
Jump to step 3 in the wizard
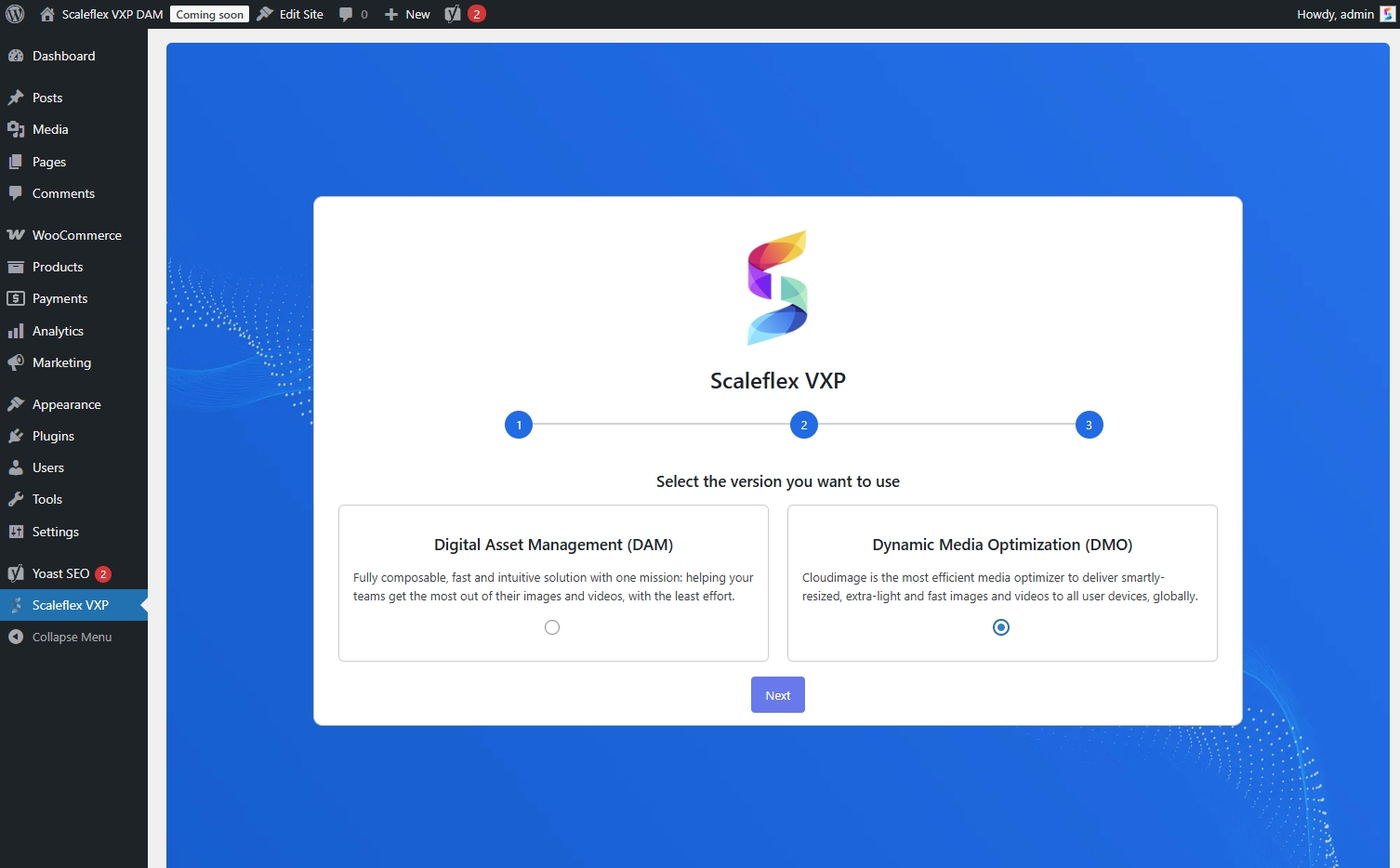(x=1089, y=425)
